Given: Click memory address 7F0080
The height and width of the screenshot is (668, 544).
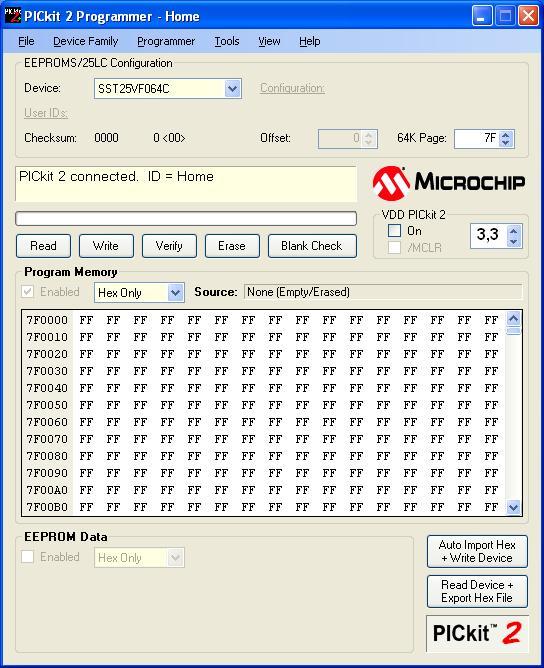Looking at the screenshot, I should [47, 456].
